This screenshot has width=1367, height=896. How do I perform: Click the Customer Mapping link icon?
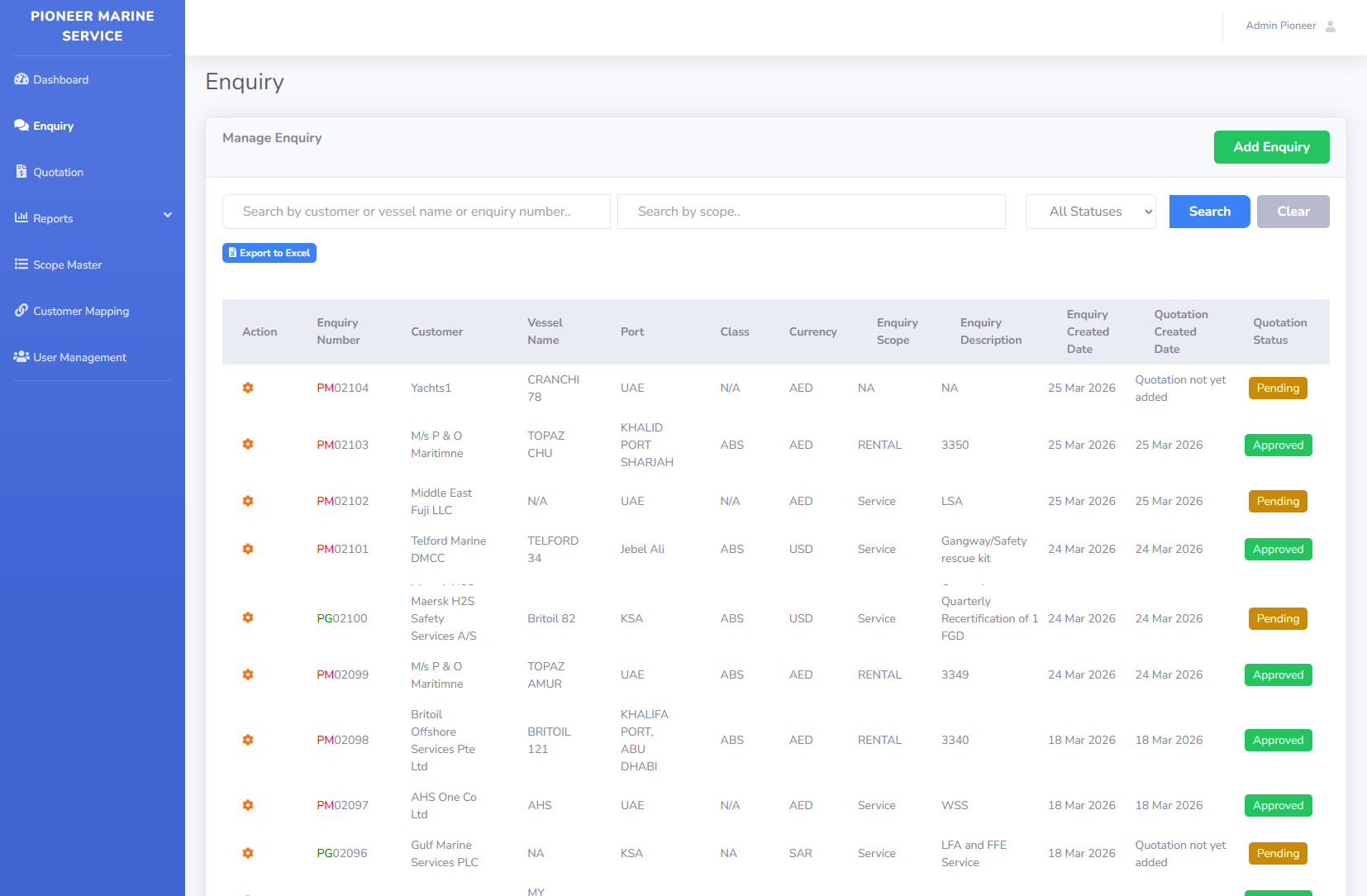(x=21, y=311)
